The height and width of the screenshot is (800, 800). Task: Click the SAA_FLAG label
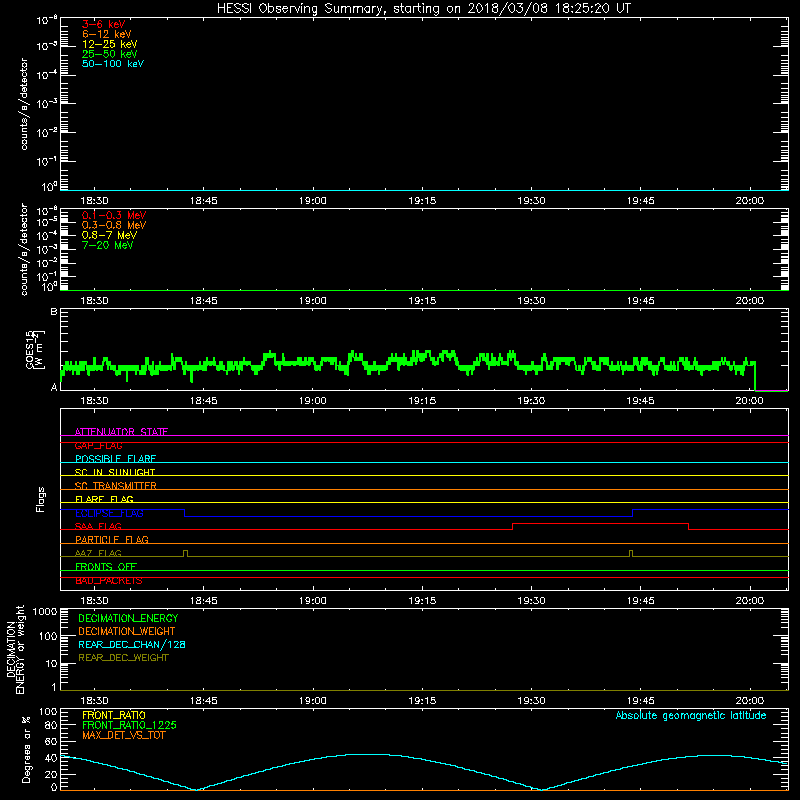[x=98, y=526]
